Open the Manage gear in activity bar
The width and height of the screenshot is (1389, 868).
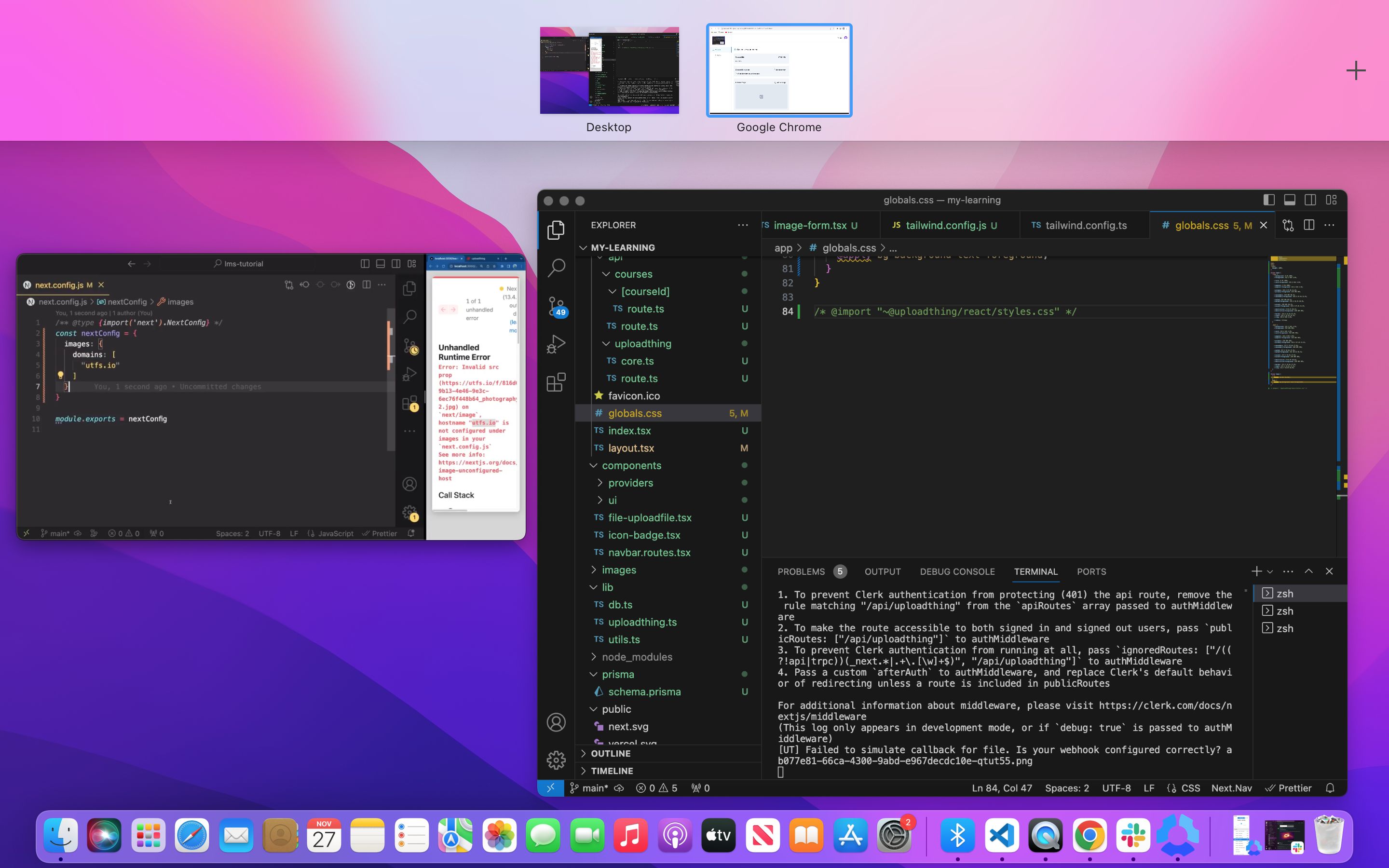[x=556, y=760]
